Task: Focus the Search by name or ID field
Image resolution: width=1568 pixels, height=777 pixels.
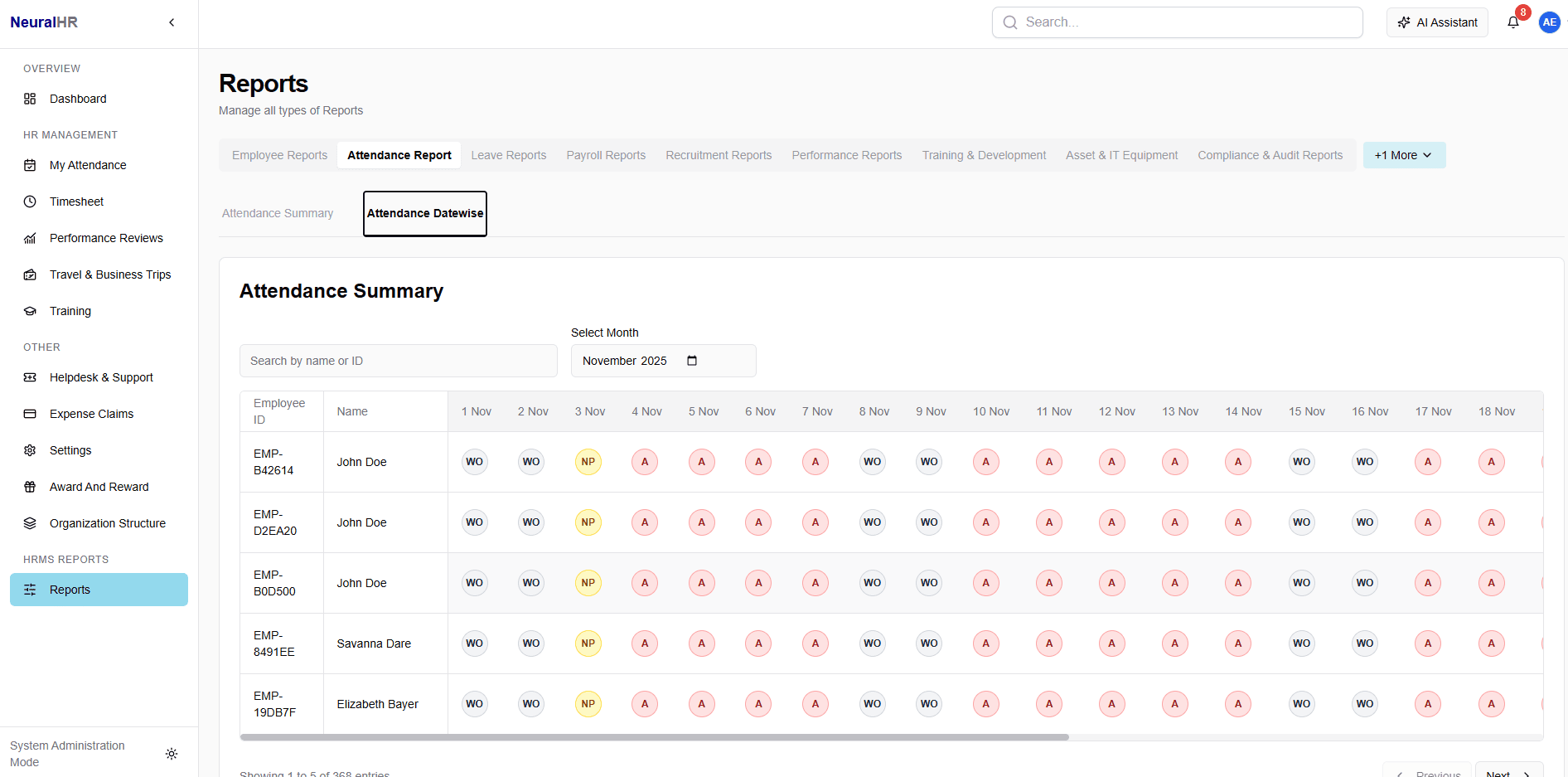Action: click(399, 361)
